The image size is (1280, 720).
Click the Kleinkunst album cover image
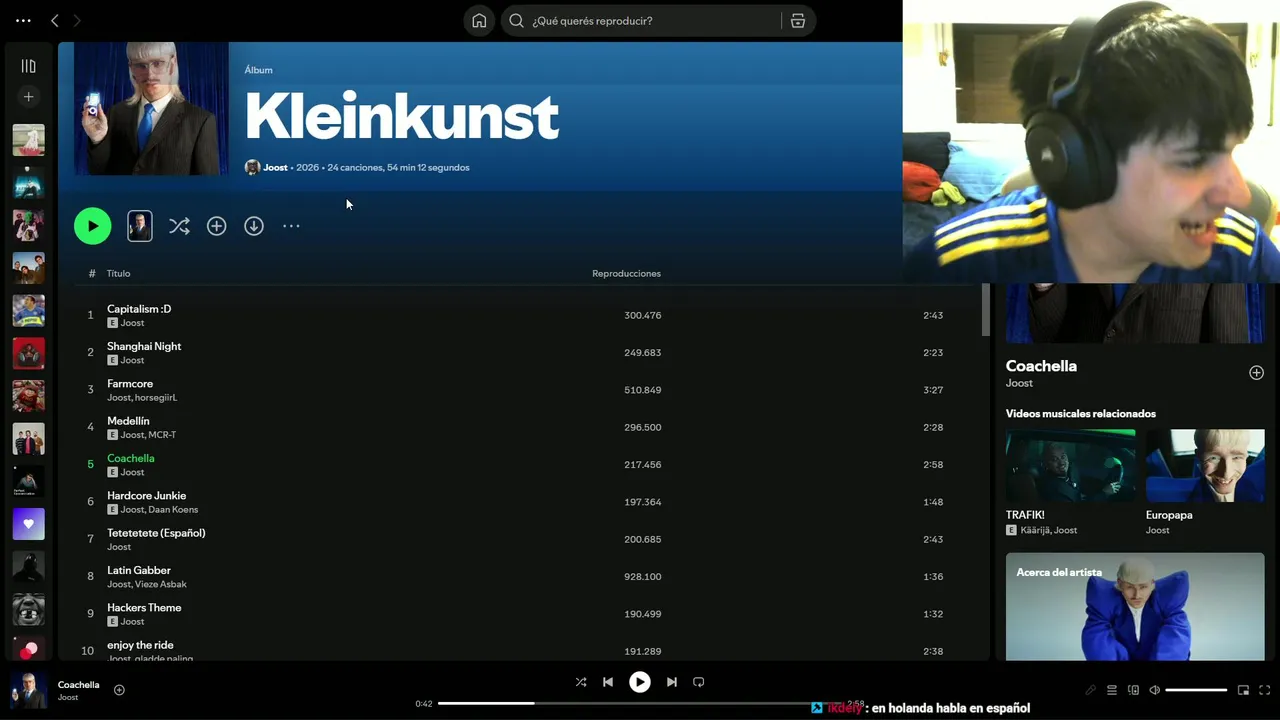click(x=151, y=109)
